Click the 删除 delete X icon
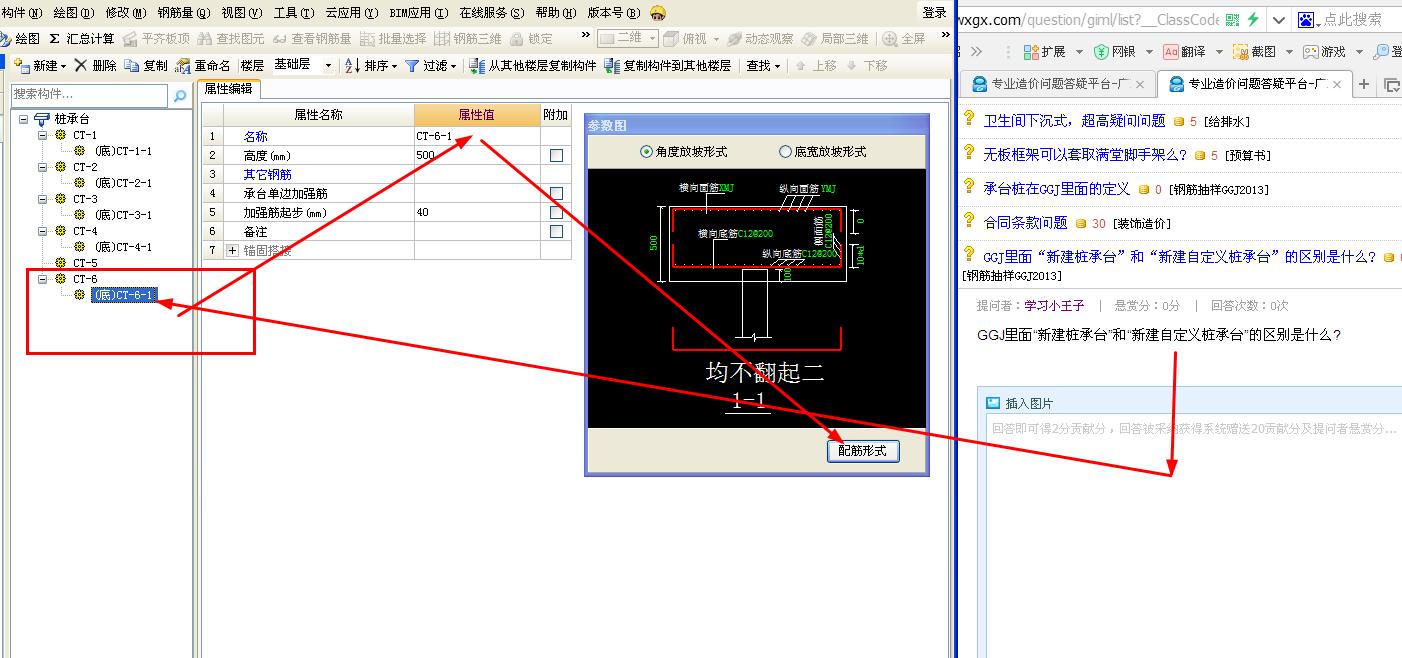This screenshot has height=658, width=1402. point(81,65)
